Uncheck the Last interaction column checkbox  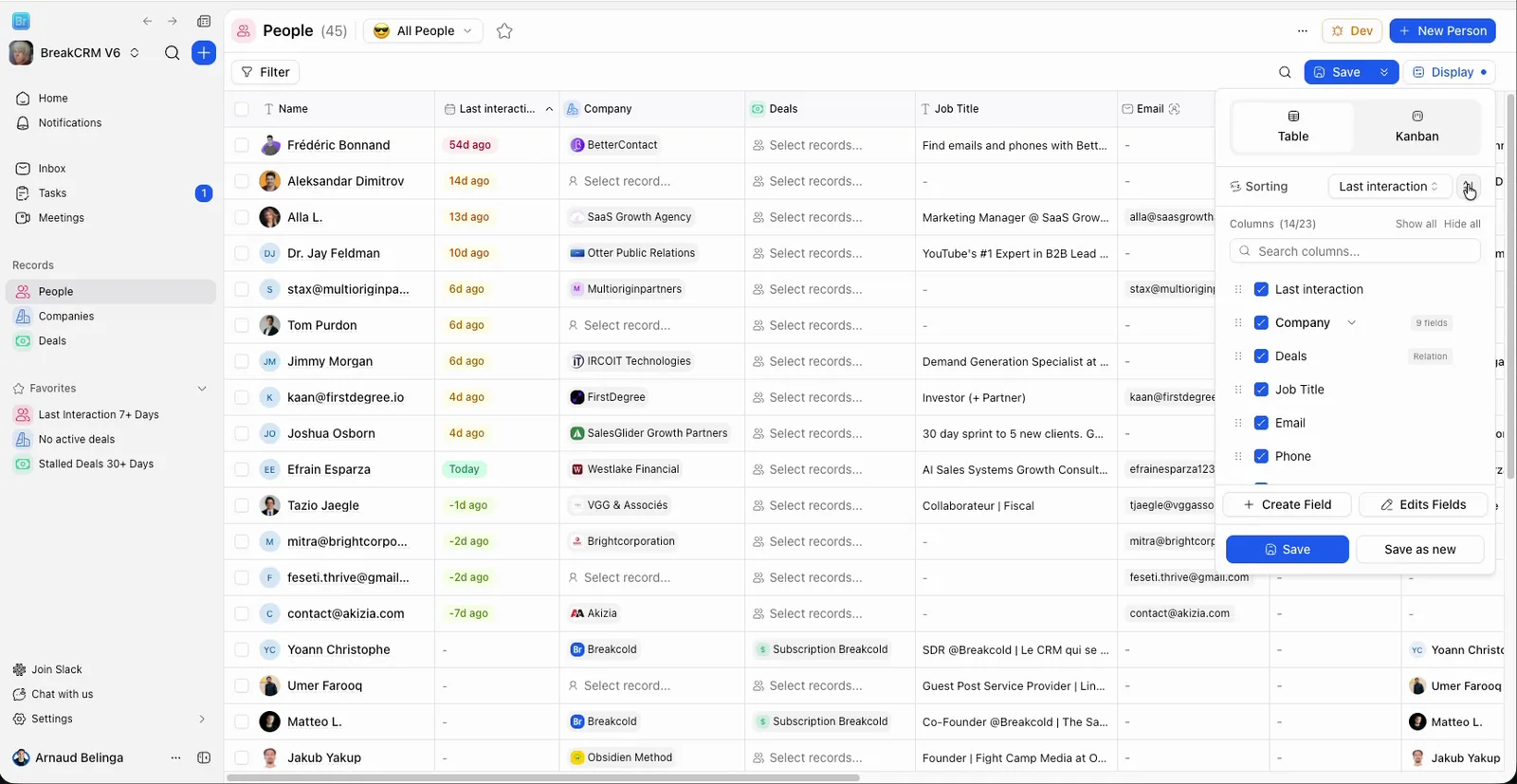pyautogui.click(x=1261, y=289)
